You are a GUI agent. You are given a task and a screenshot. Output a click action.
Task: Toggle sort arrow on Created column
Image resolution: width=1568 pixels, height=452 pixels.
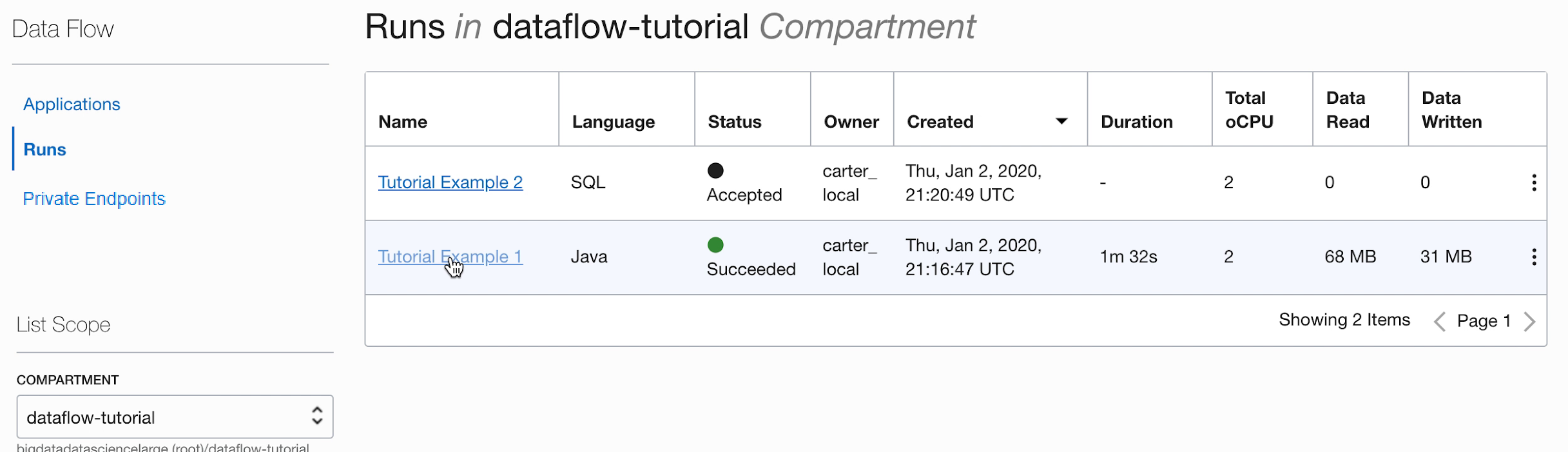coord(1061,121)
